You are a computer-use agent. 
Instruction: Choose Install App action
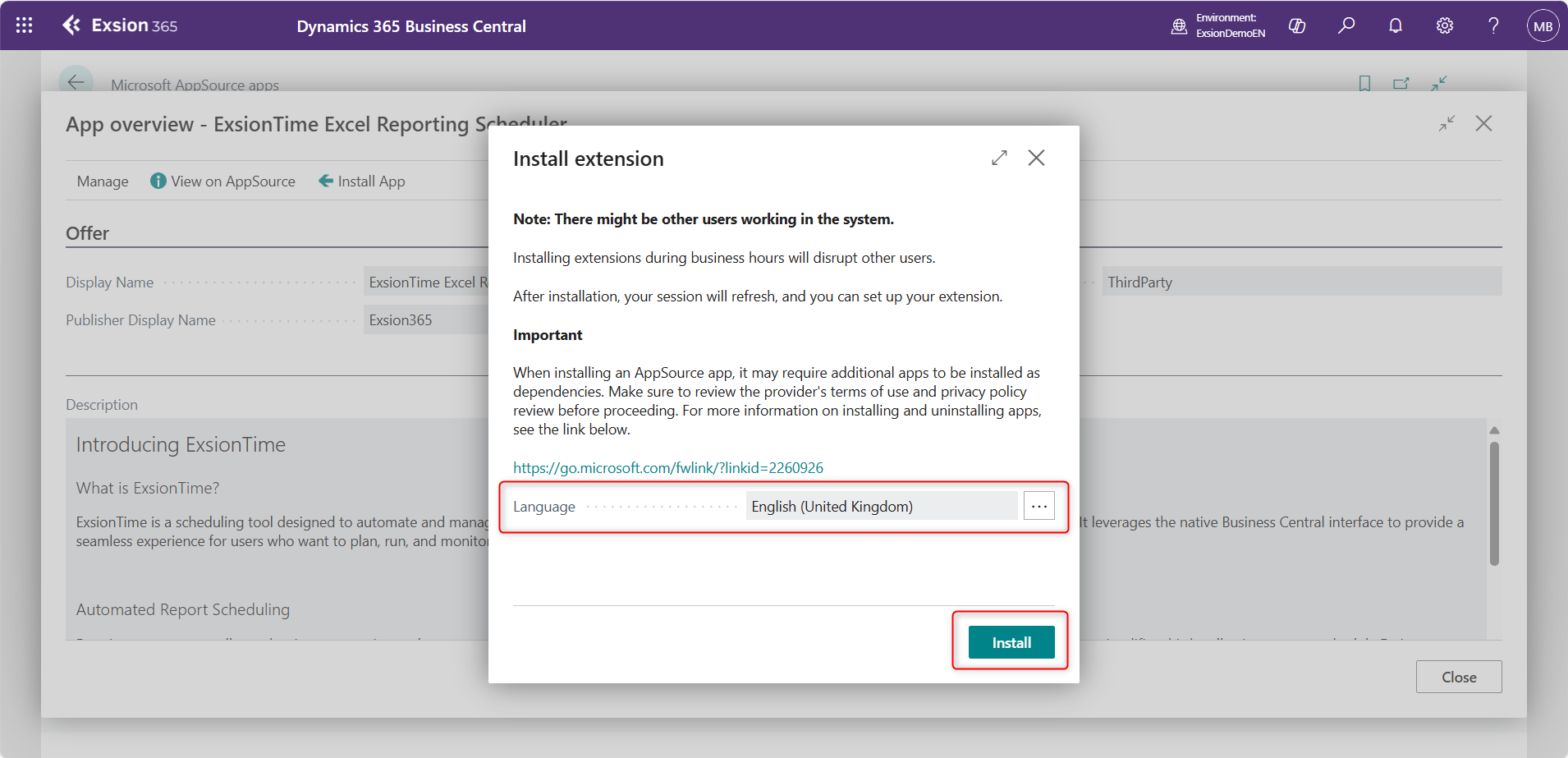click(362, 181)
